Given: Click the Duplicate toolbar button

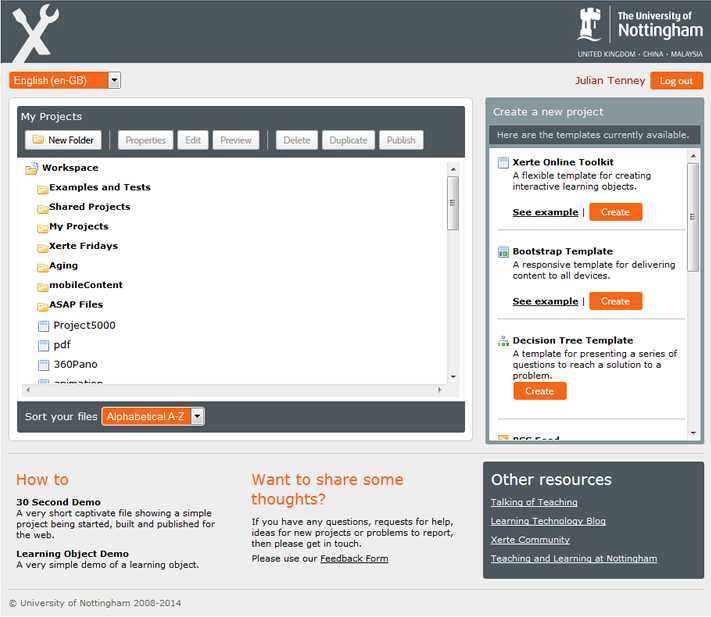Looking at the screenshot, I should click(x=348, y=140).
